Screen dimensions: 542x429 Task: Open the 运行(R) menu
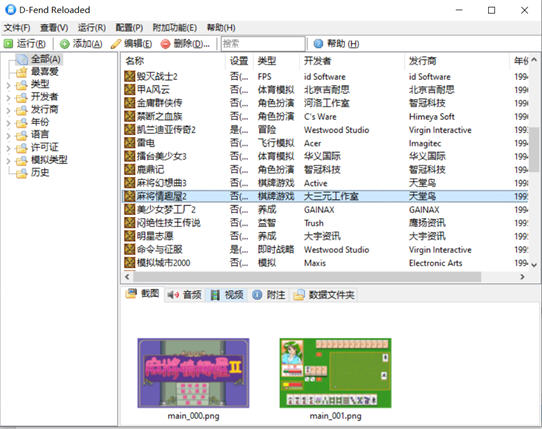92,28
